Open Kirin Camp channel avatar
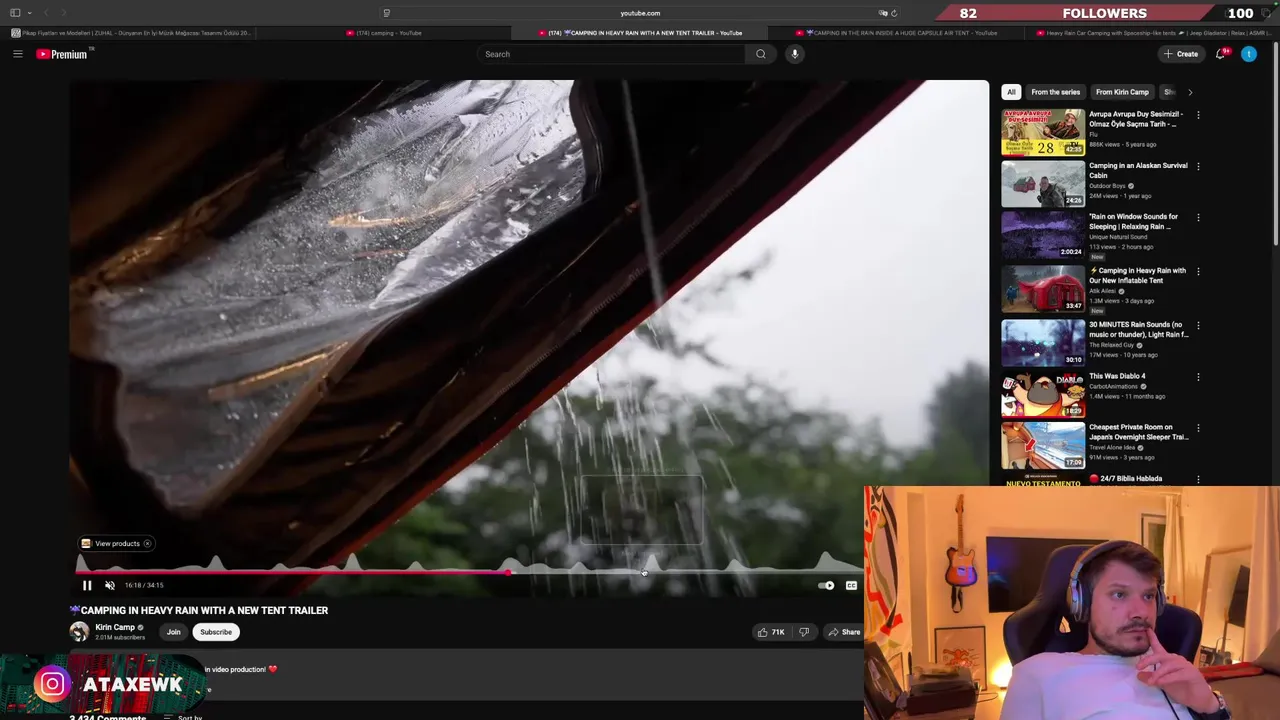Viewport: 1280px width, 720px height. [79, 632]
